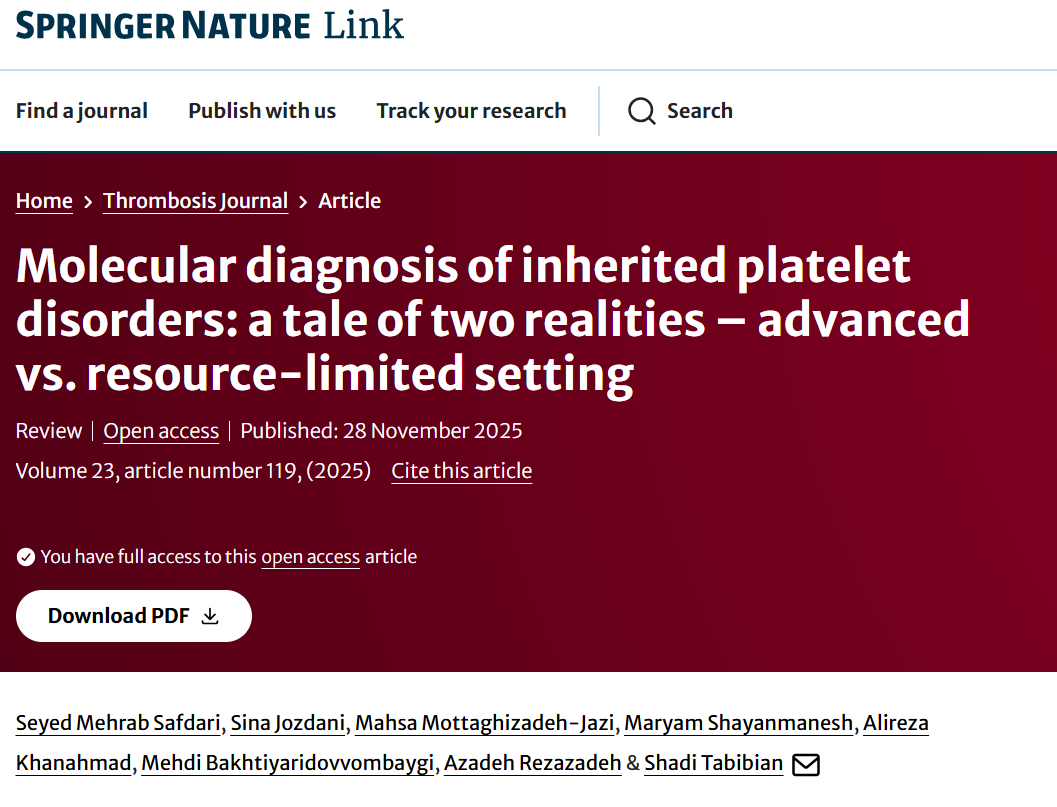Open the Cite this article link
Image resolution: width=1057 pixels, height=807 pixels.
[461, 471]
